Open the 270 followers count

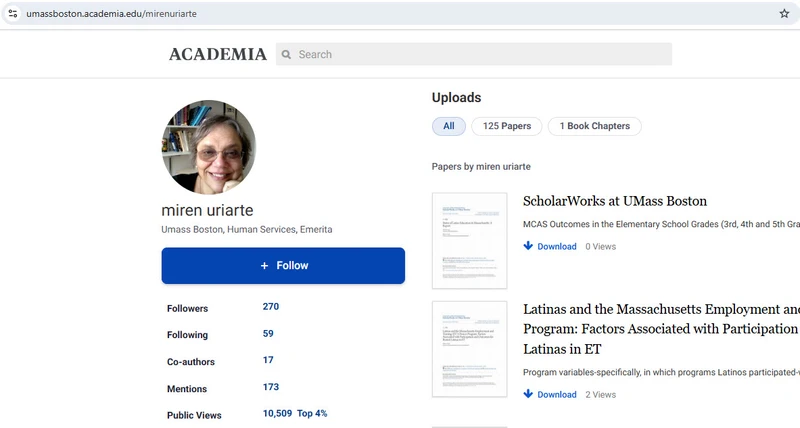(x=271, y=307)
